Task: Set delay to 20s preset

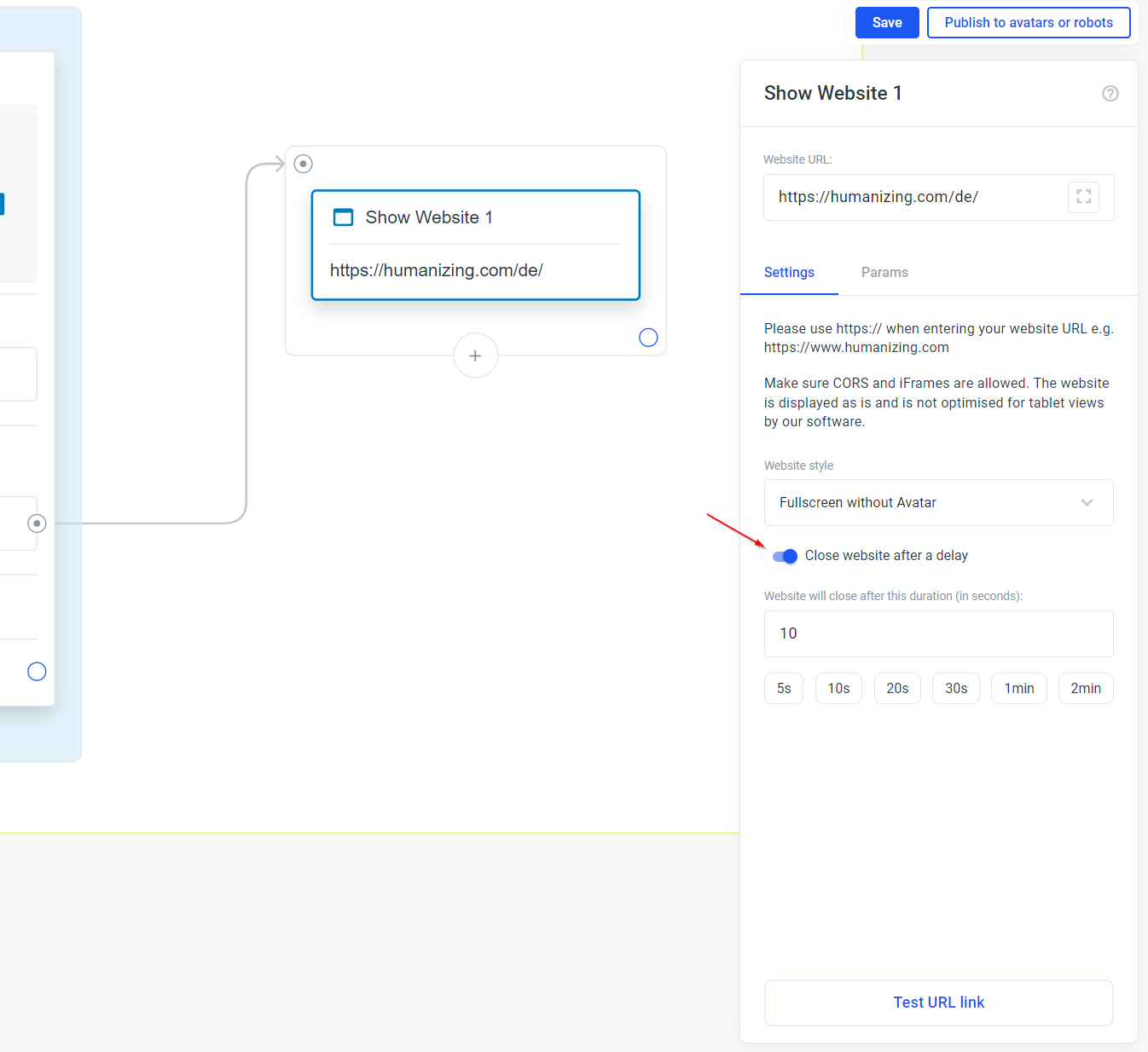Action: click(897, 689)
